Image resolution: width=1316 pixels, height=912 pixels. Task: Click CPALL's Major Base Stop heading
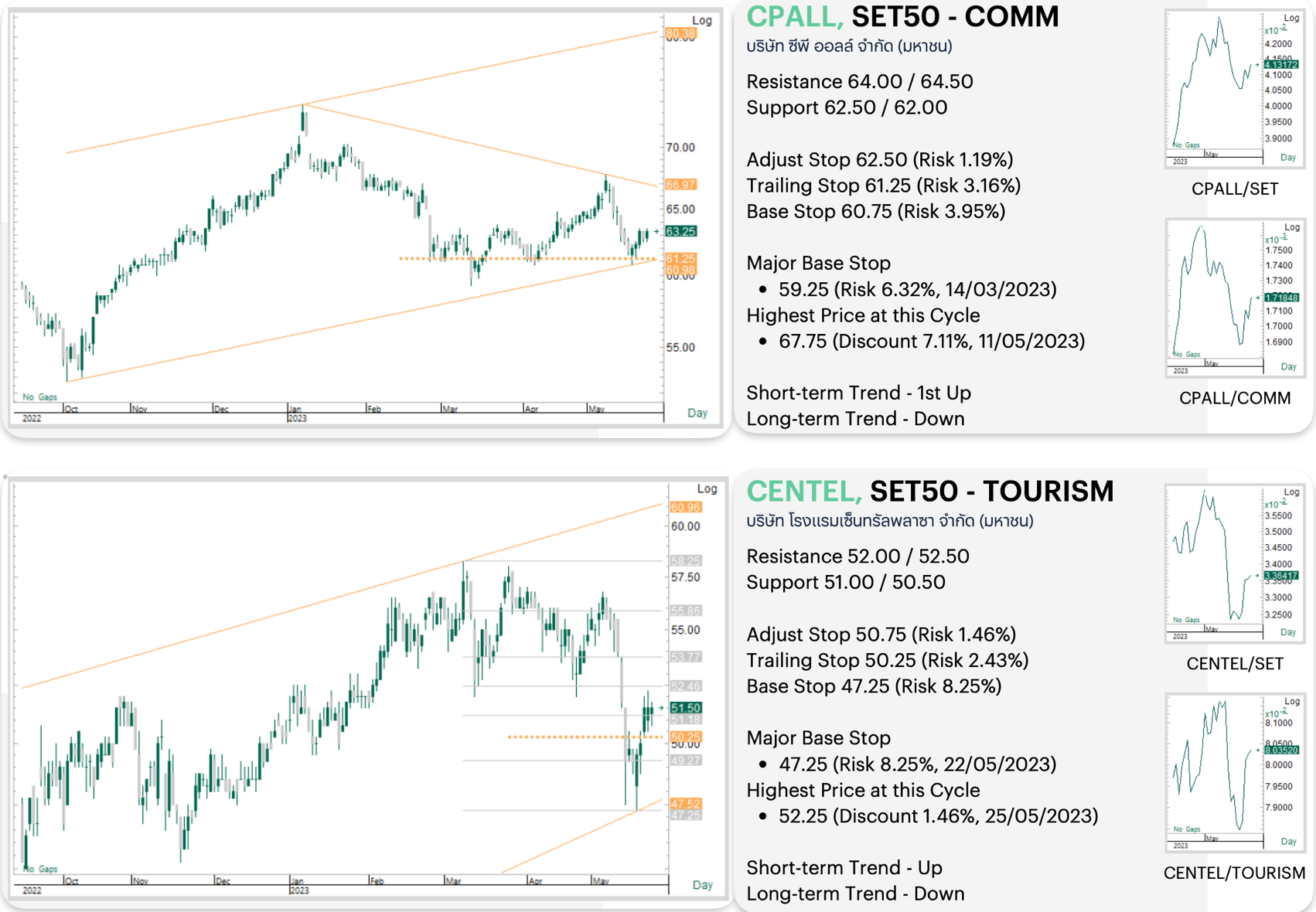click(x=818, y=264)
